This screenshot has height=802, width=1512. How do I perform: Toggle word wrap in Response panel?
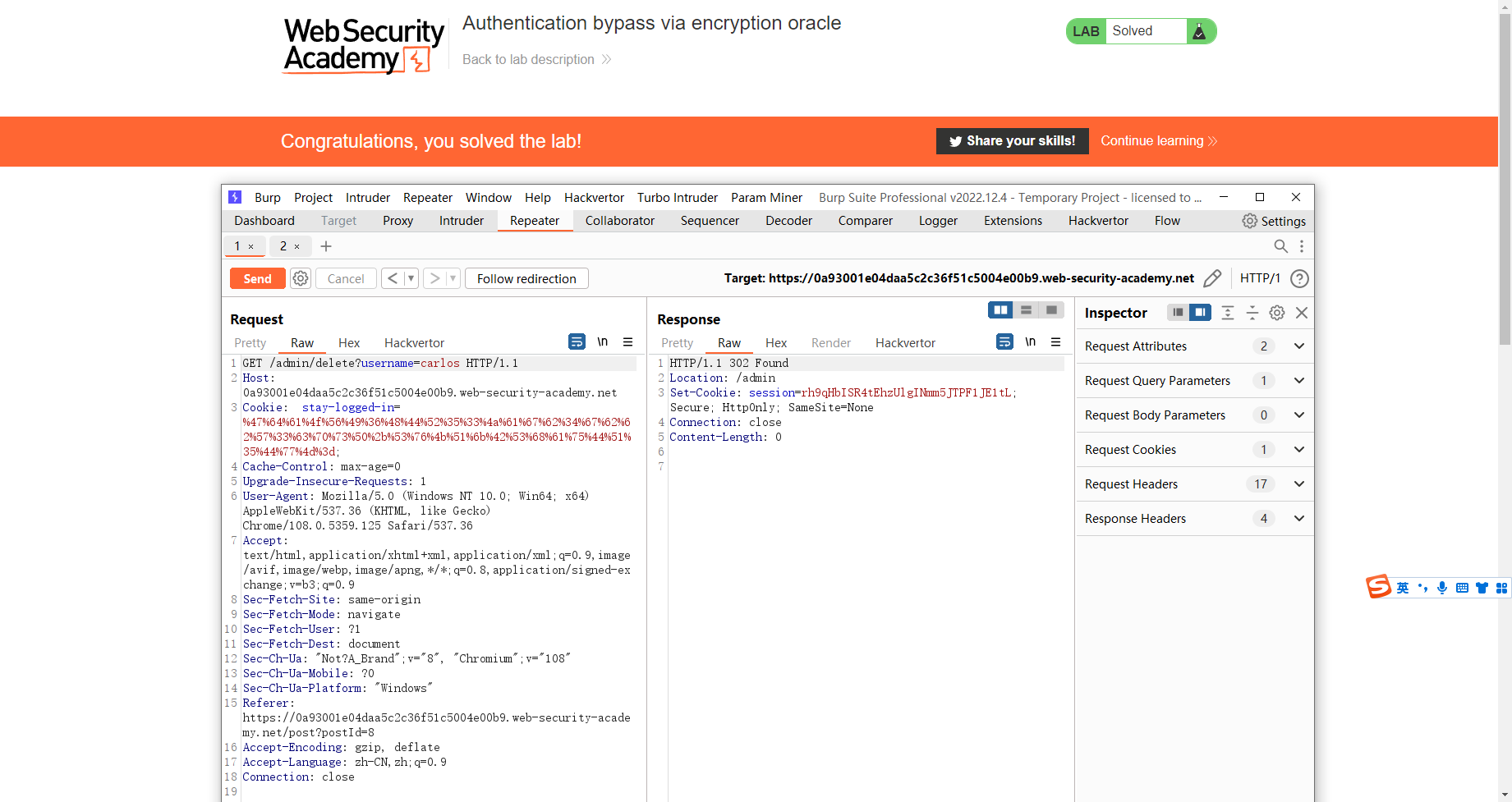point(1004,341)
